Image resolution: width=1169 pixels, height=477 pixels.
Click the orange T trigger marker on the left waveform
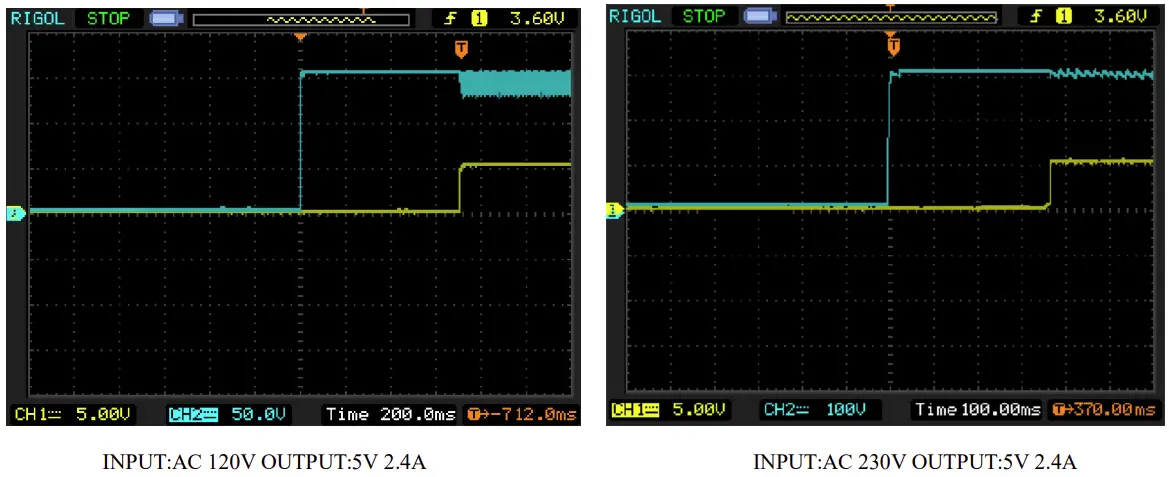(x=461, y=49)
